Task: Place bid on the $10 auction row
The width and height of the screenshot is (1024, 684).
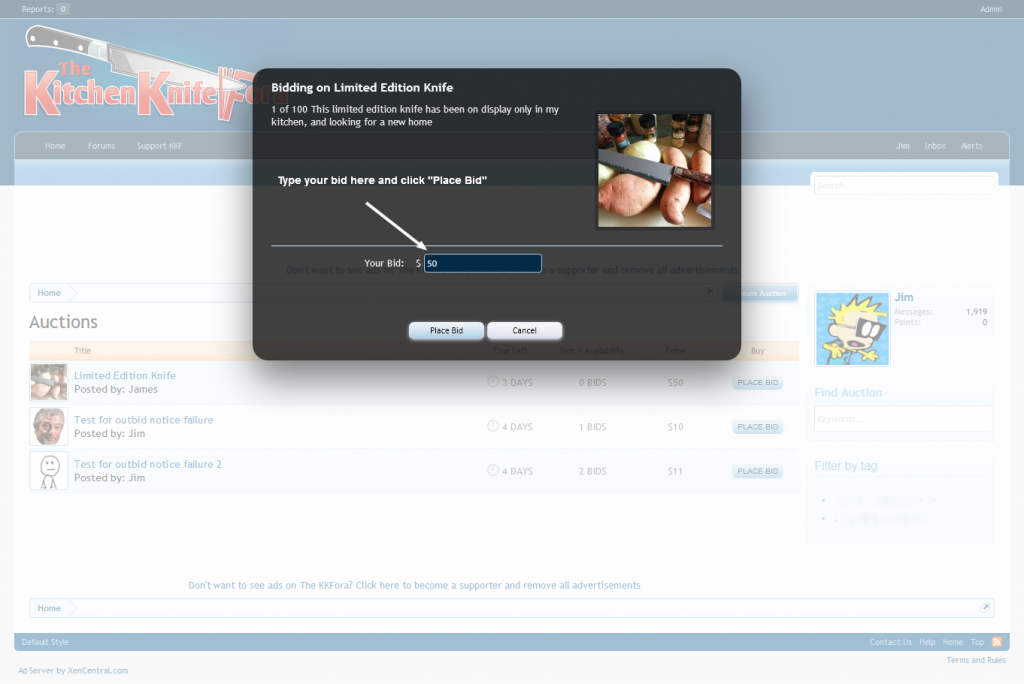Action: coord(758,427)
